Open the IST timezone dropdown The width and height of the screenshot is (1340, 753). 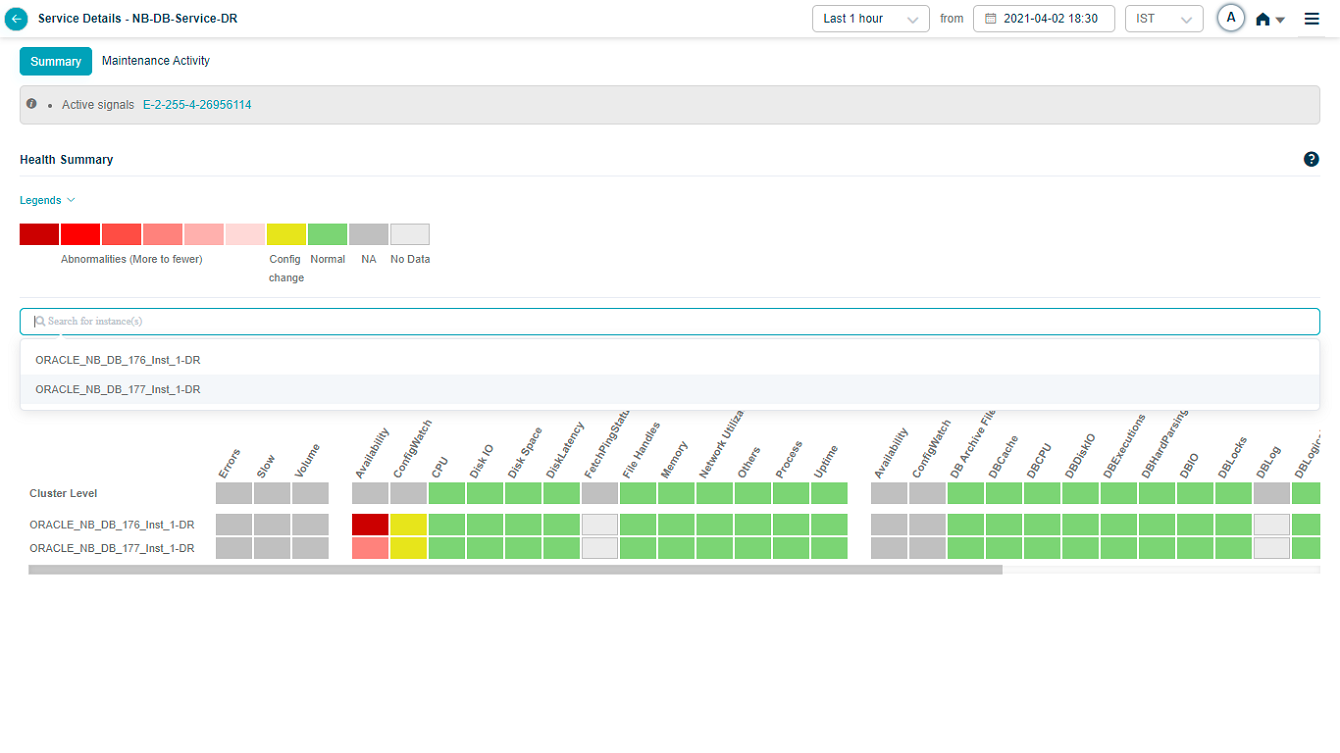point(1163,19)
